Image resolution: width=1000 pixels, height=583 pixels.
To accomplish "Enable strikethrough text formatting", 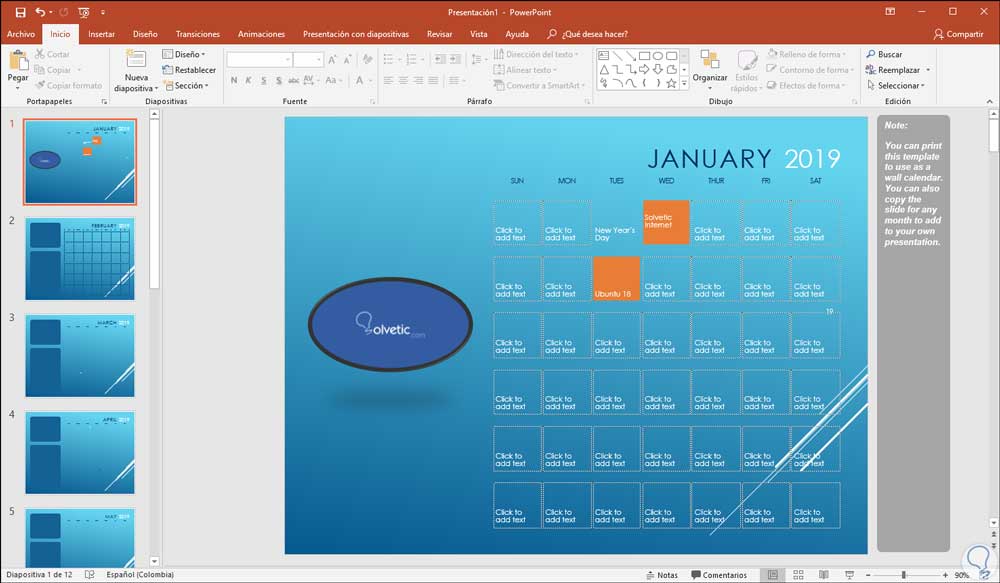I will [x=293, y=80].
